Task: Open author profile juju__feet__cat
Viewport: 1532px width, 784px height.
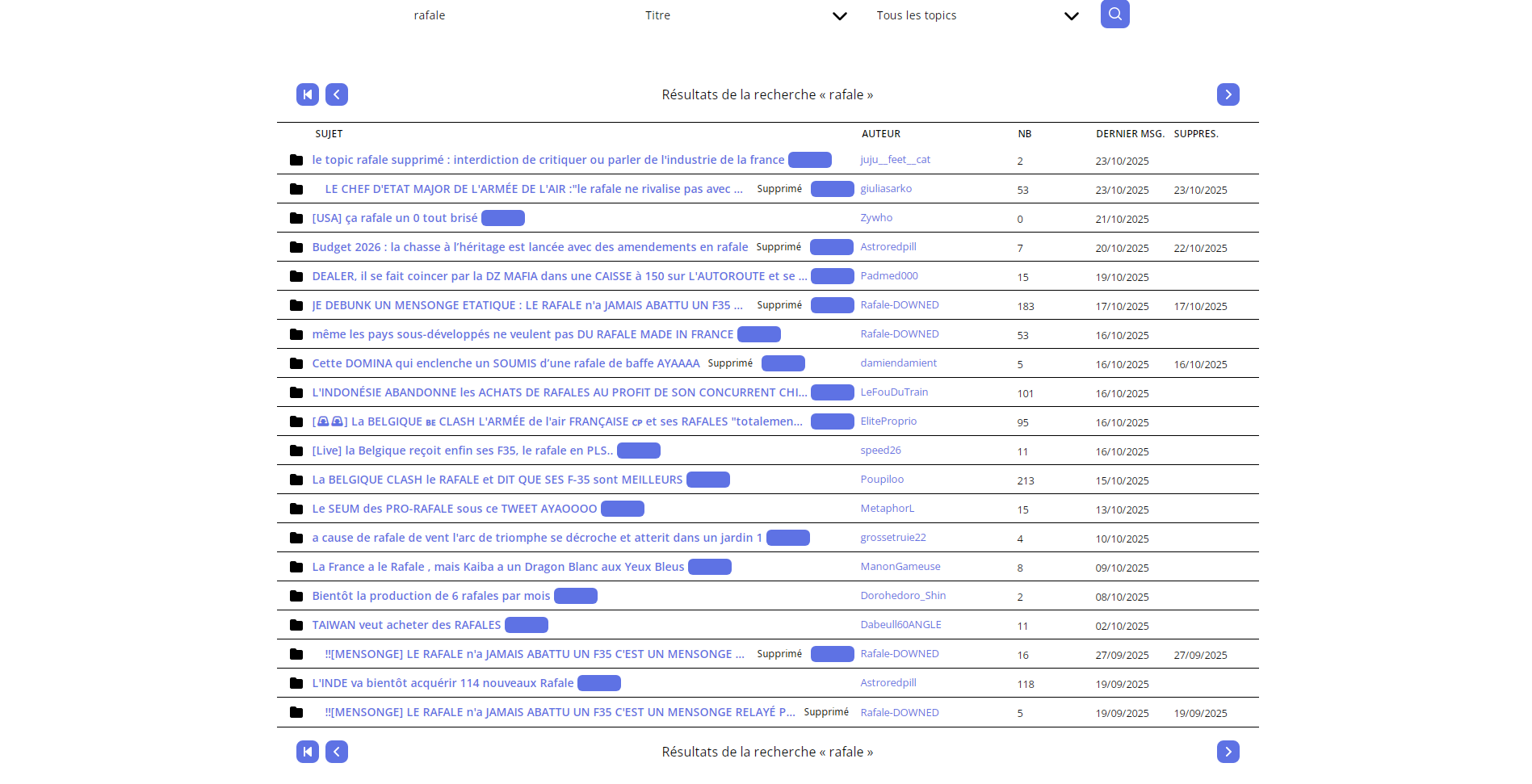Action: (x=895, y=160)
